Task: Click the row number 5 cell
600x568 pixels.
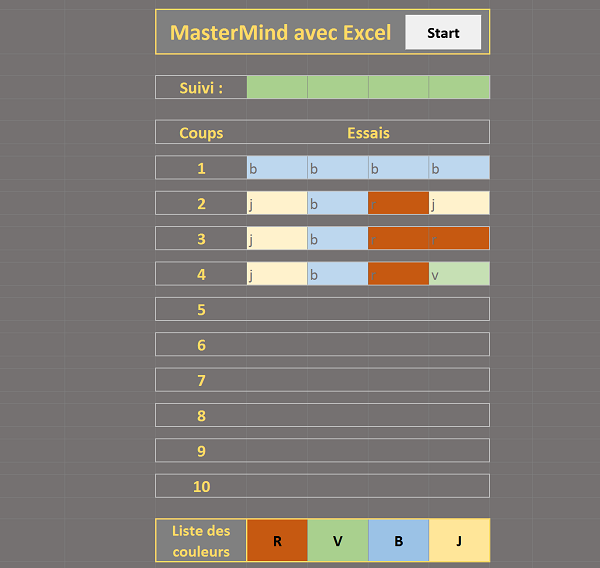Action: [x=201, y=309]
